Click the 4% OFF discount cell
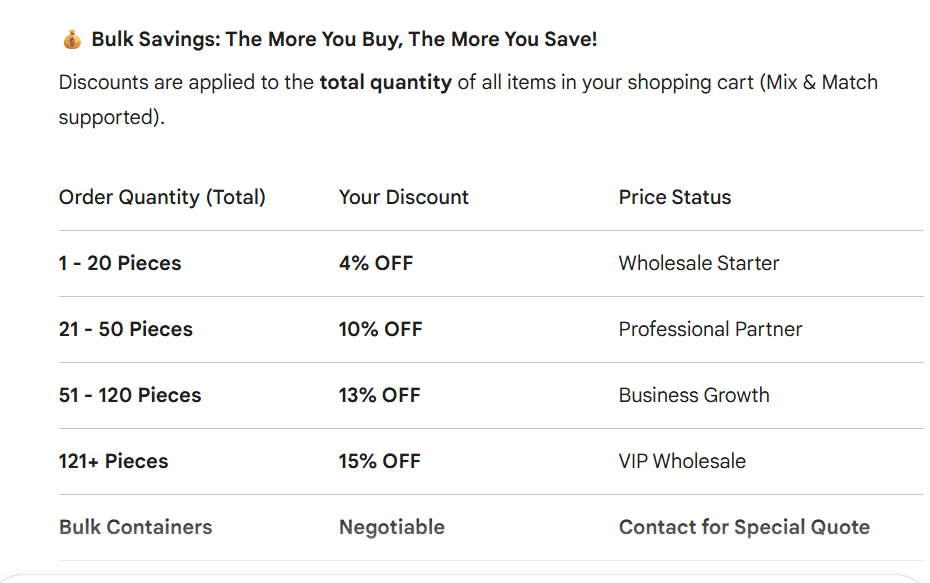 (x=376, y=263)
